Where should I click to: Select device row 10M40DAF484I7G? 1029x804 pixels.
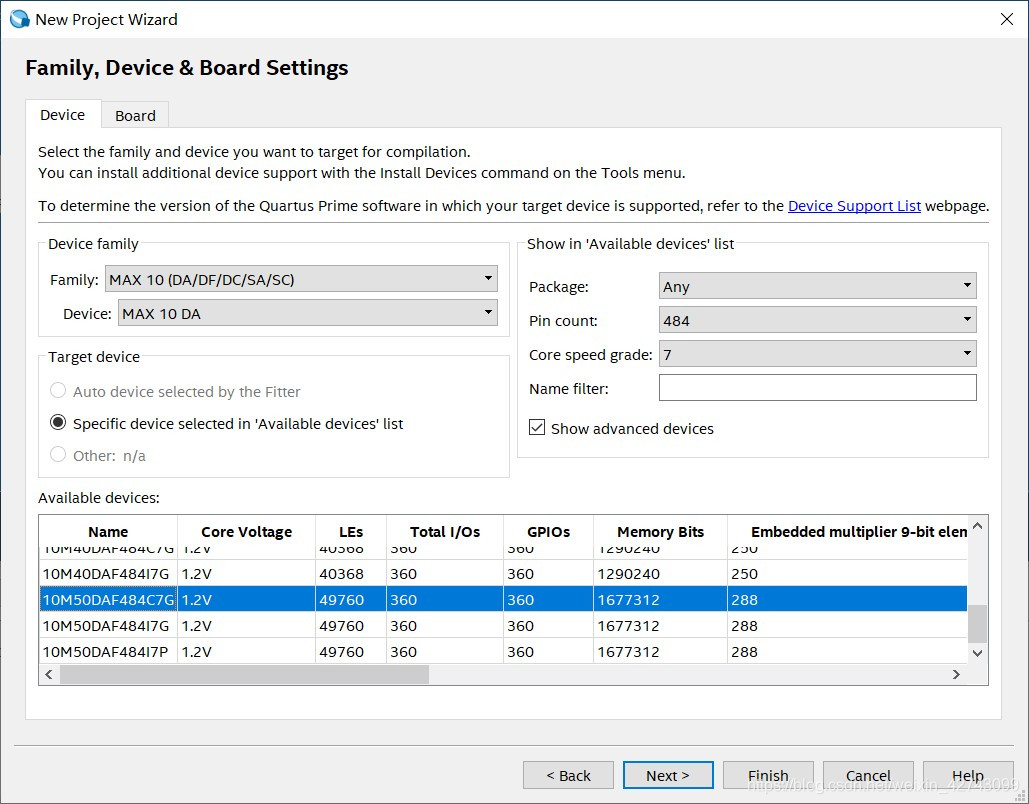[x=503, y=574]
